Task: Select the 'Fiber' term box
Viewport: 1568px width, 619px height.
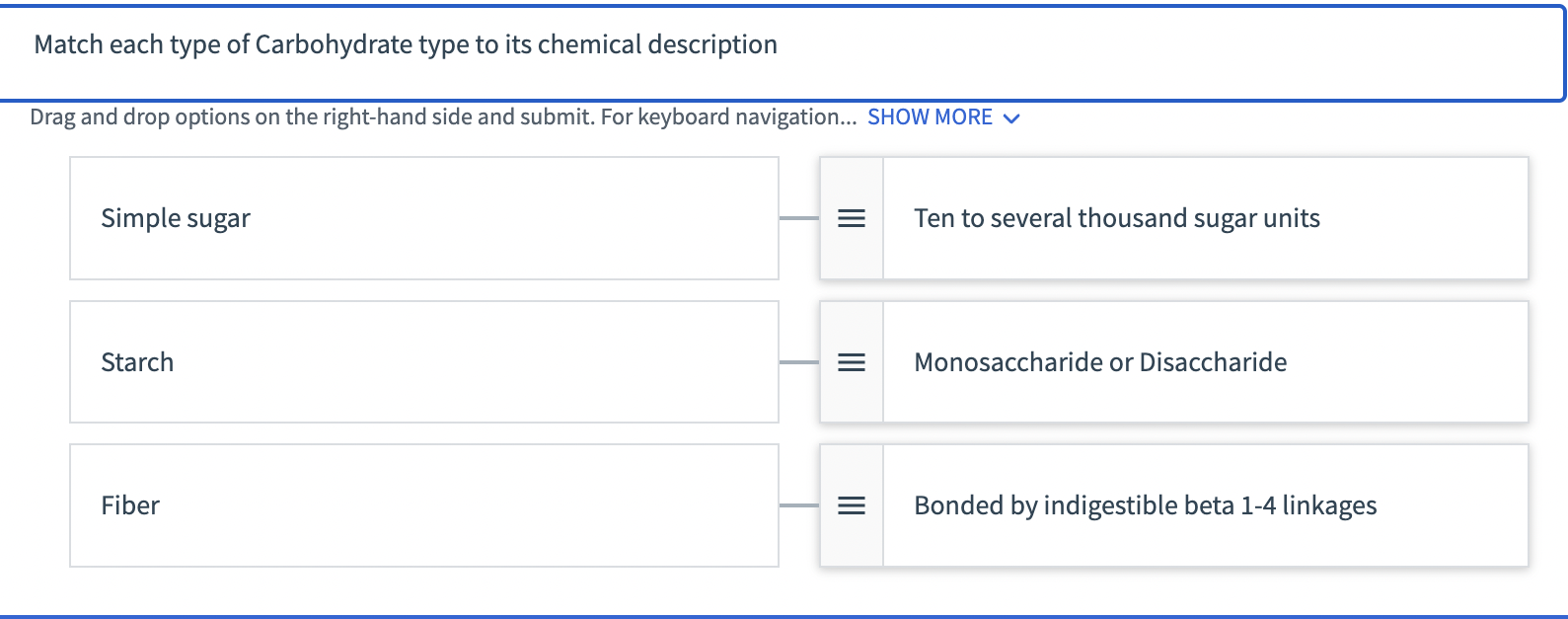Action: click(x=423, y=504)
